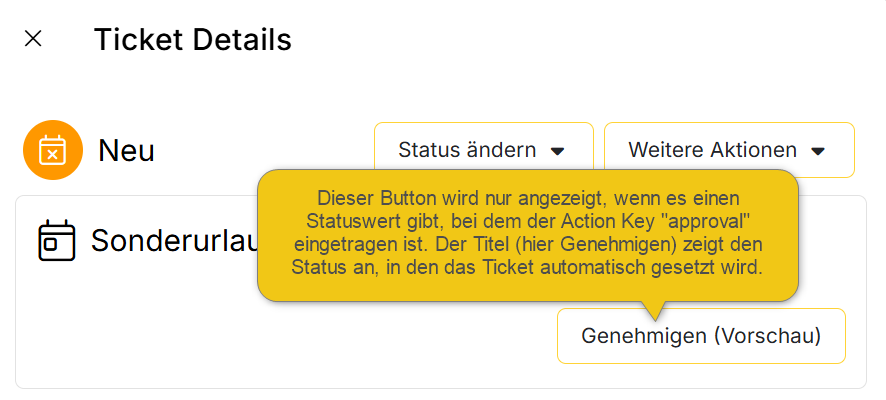The image size is (886, 400).
Task: Expand the Weitere Aktionen menu
Action: (x=728, y=150)
